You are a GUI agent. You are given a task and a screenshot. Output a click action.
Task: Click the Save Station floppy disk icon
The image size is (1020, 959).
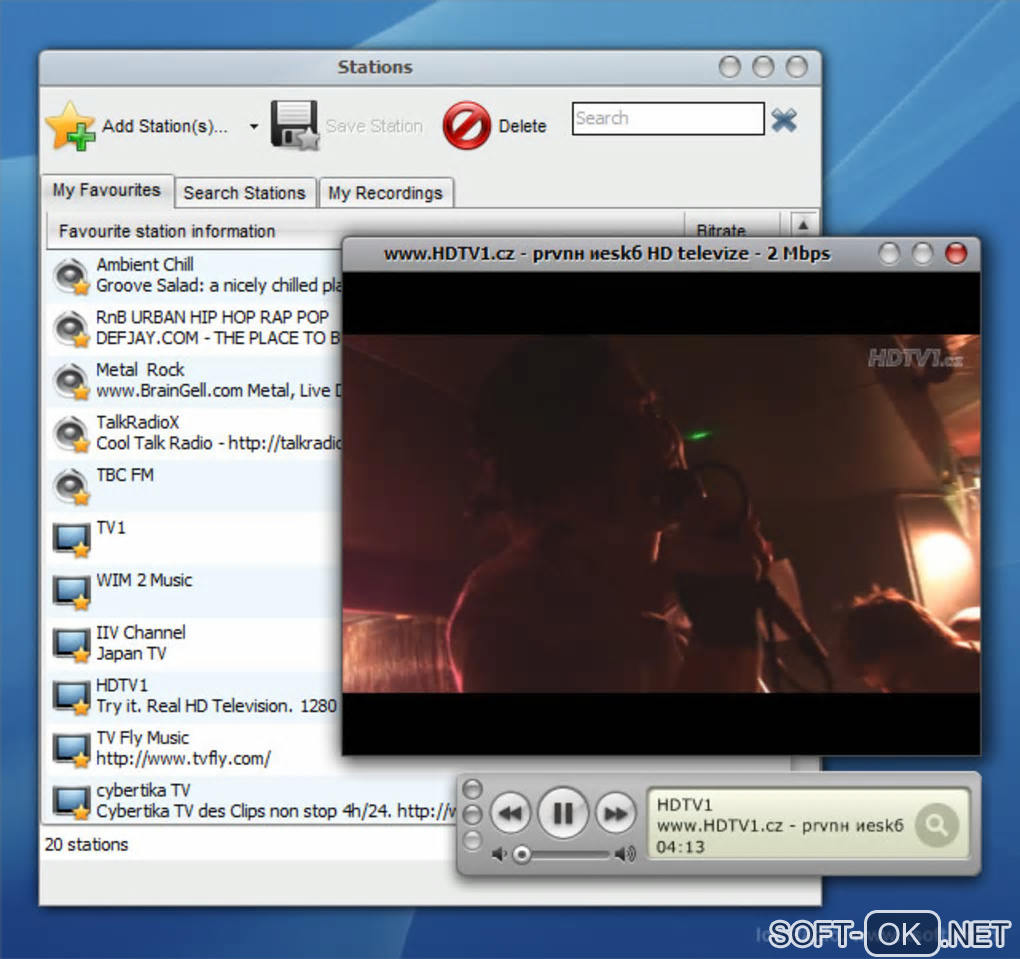coord(294,126)
